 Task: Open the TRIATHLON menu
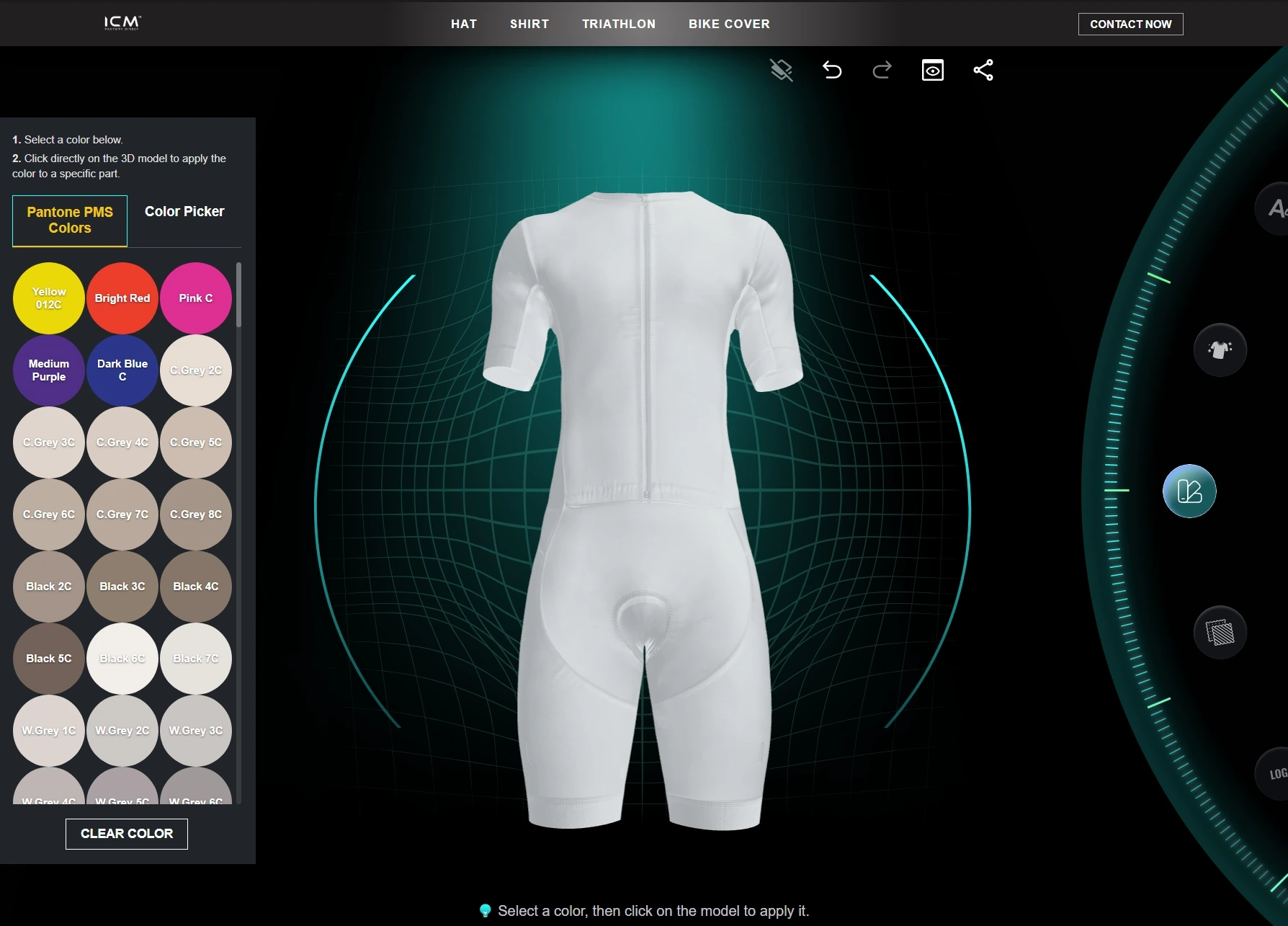pyautogui.click(x=619, y=24)
